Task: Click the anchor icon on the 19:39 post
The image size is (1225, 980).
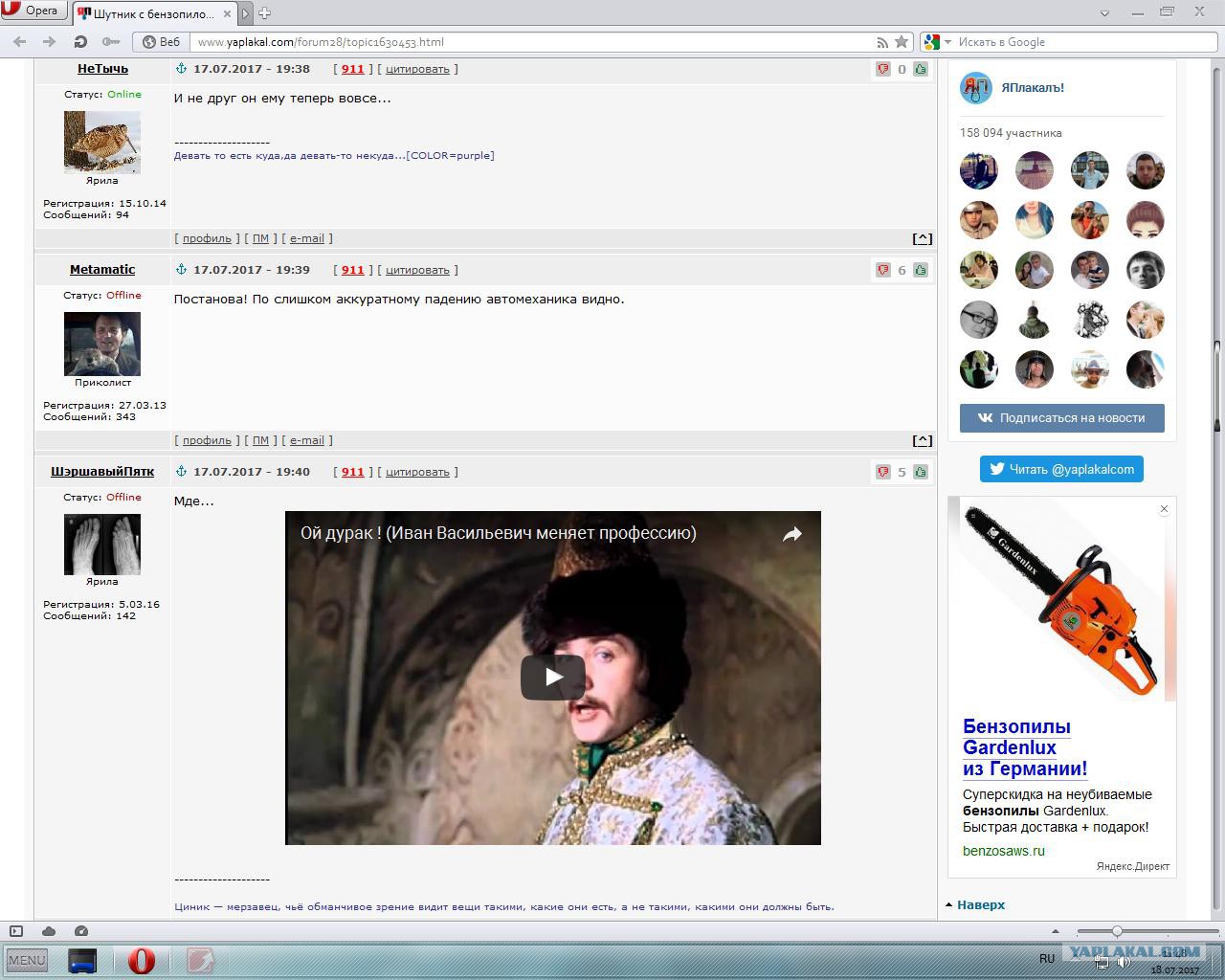Action: [181, 270]
